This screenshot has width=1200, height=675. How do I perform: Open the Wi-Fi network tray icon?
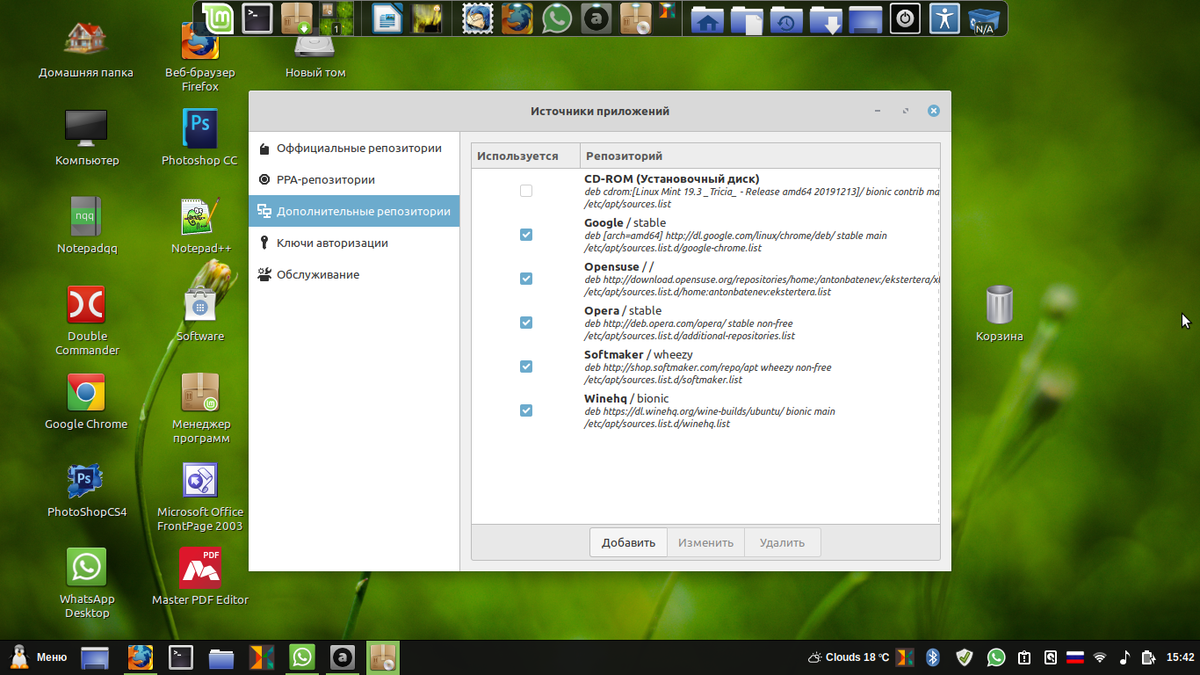tap(1100, 657)
